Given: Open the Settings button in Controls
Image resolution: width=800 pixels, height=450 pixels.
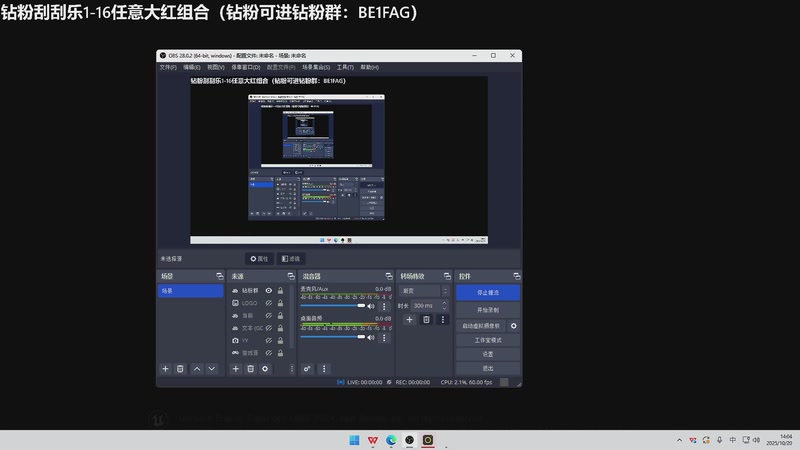Looking at the screenshot, I should [x=488, y=354].
